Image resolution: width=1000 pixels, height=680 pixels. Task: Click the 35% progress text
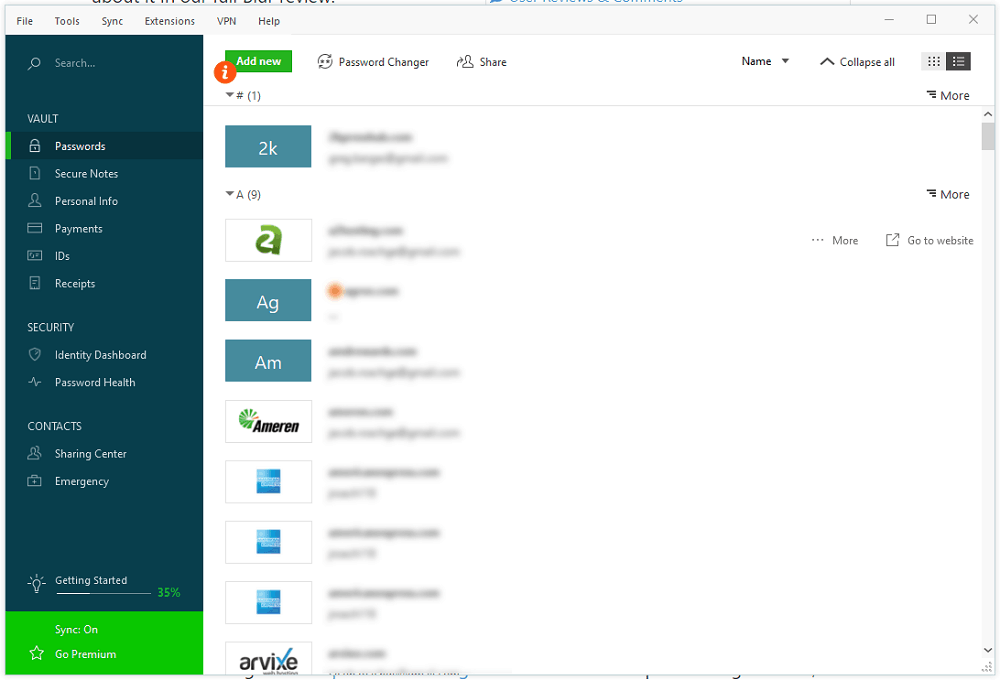click(x=168, y=593)
